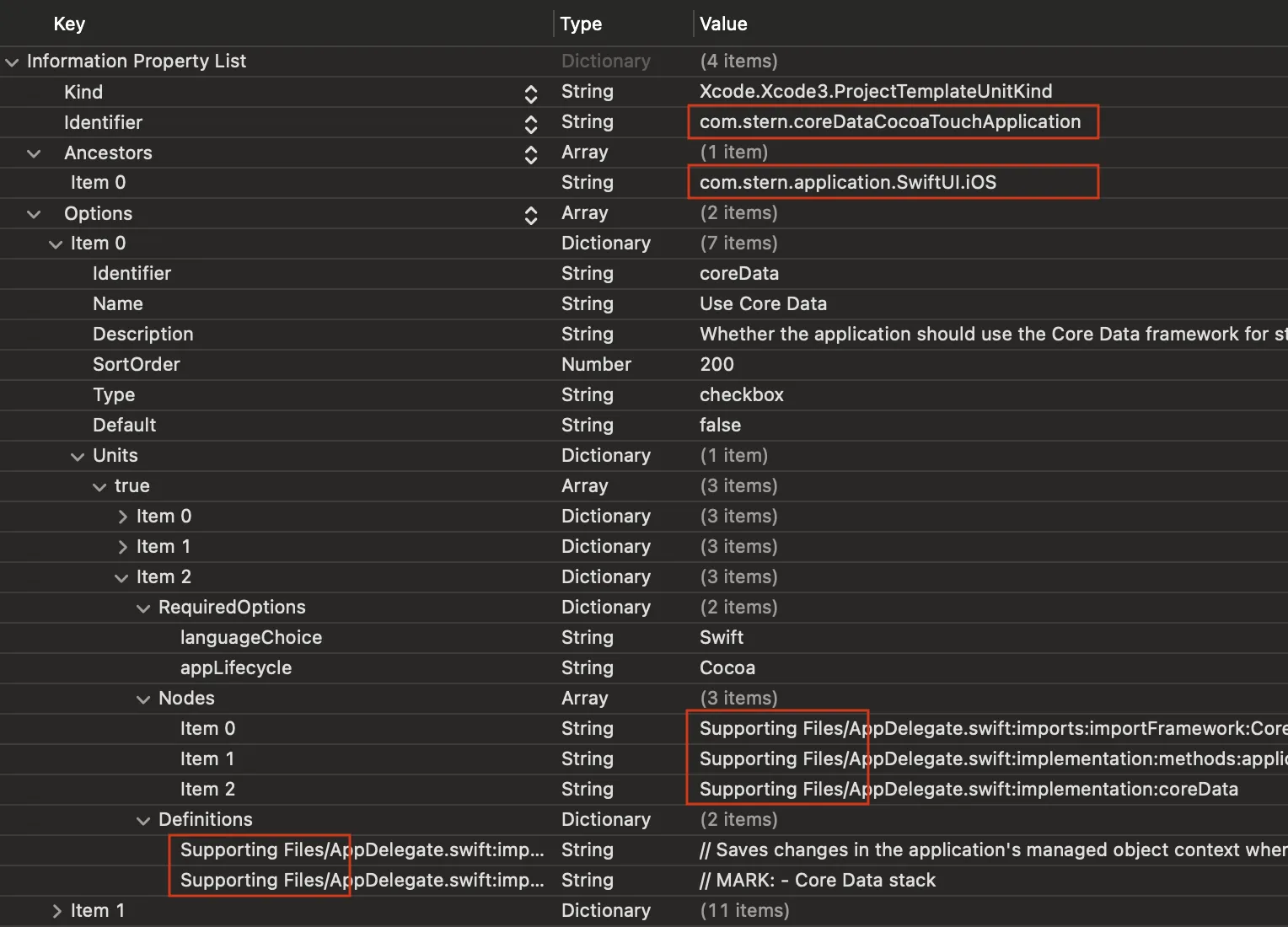Select Item 0 key under Ancestors
This screenshot has width=1288, height=927.
point(98,182)
